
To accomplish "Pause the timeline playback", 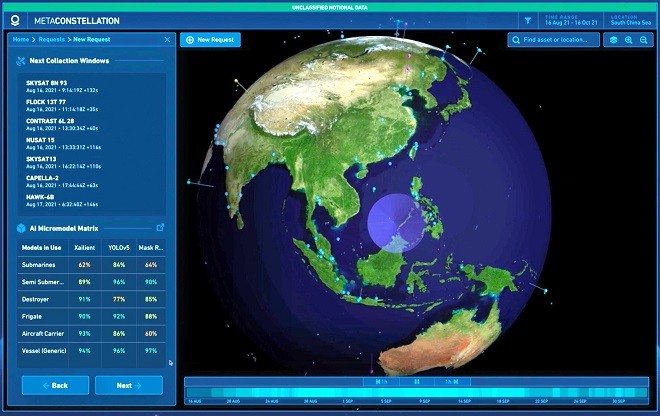I will [417, 382].
